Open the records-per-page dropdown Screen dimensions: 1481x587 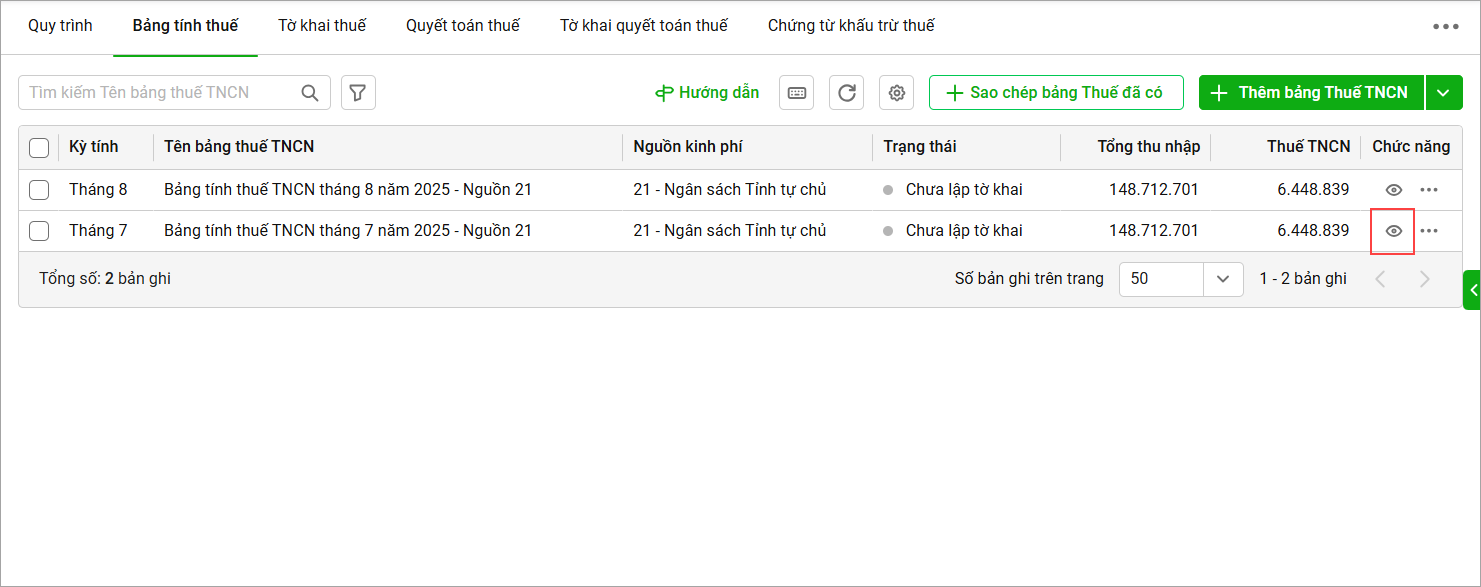tap(1222, 279)
